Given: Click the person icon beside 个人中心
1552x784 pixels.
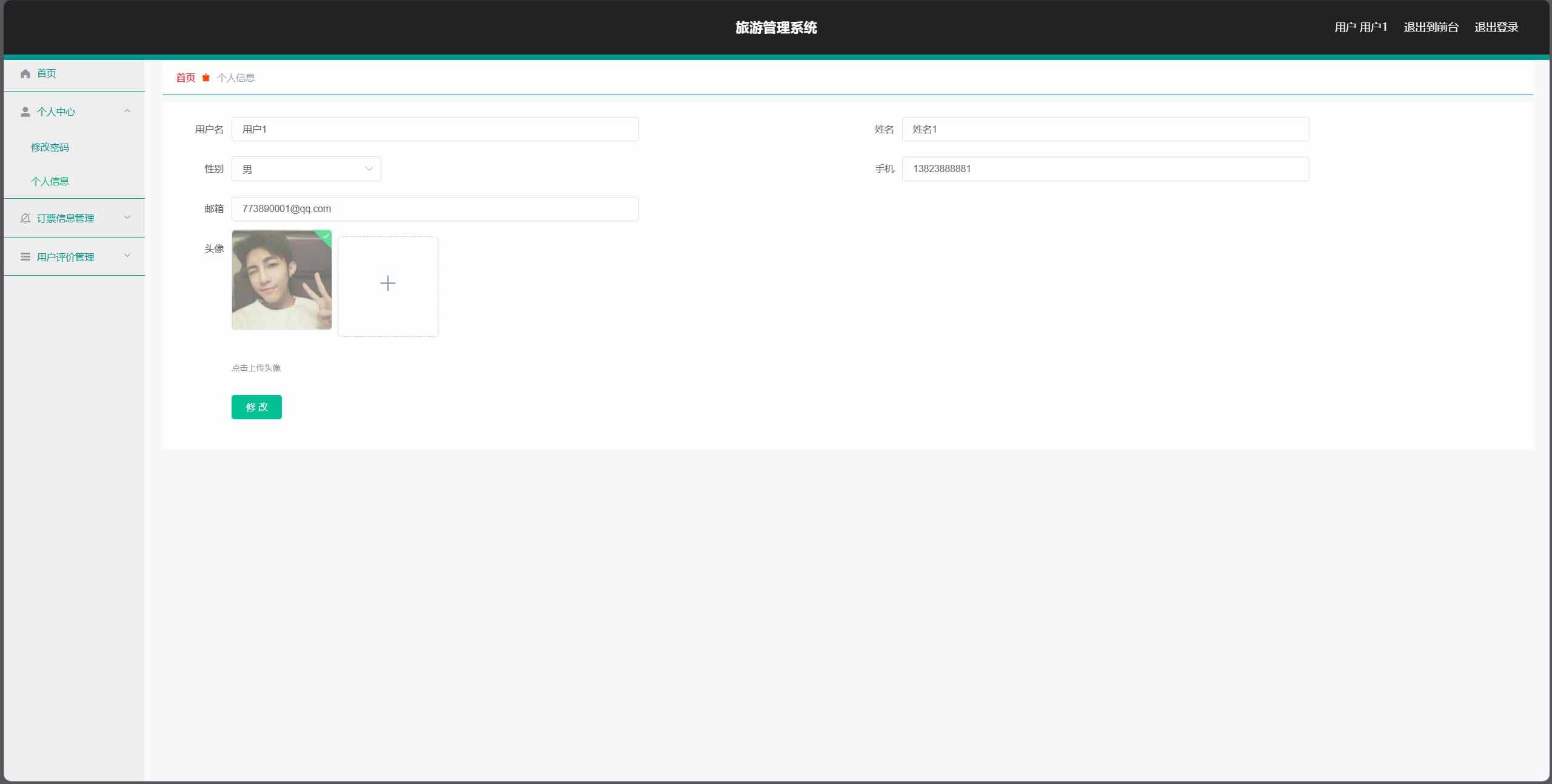Looking at the screenshot, I should [x=25, y=112].
